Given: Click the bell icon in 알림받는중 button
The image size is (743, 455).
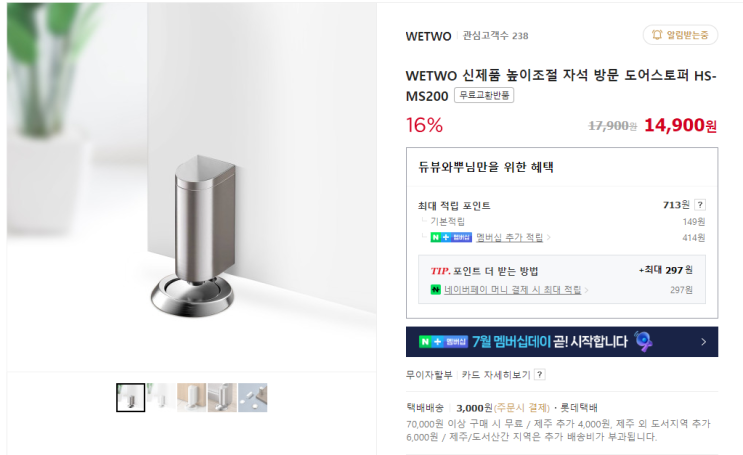Looking at the screenshot, I should pos(657,35).
